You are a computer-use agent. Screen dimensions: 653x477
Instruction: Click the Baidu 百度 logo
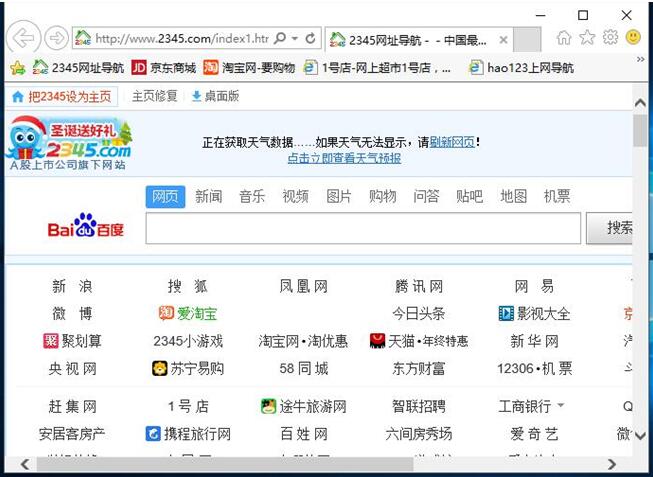pyautogui.click(x=86, y=226)
